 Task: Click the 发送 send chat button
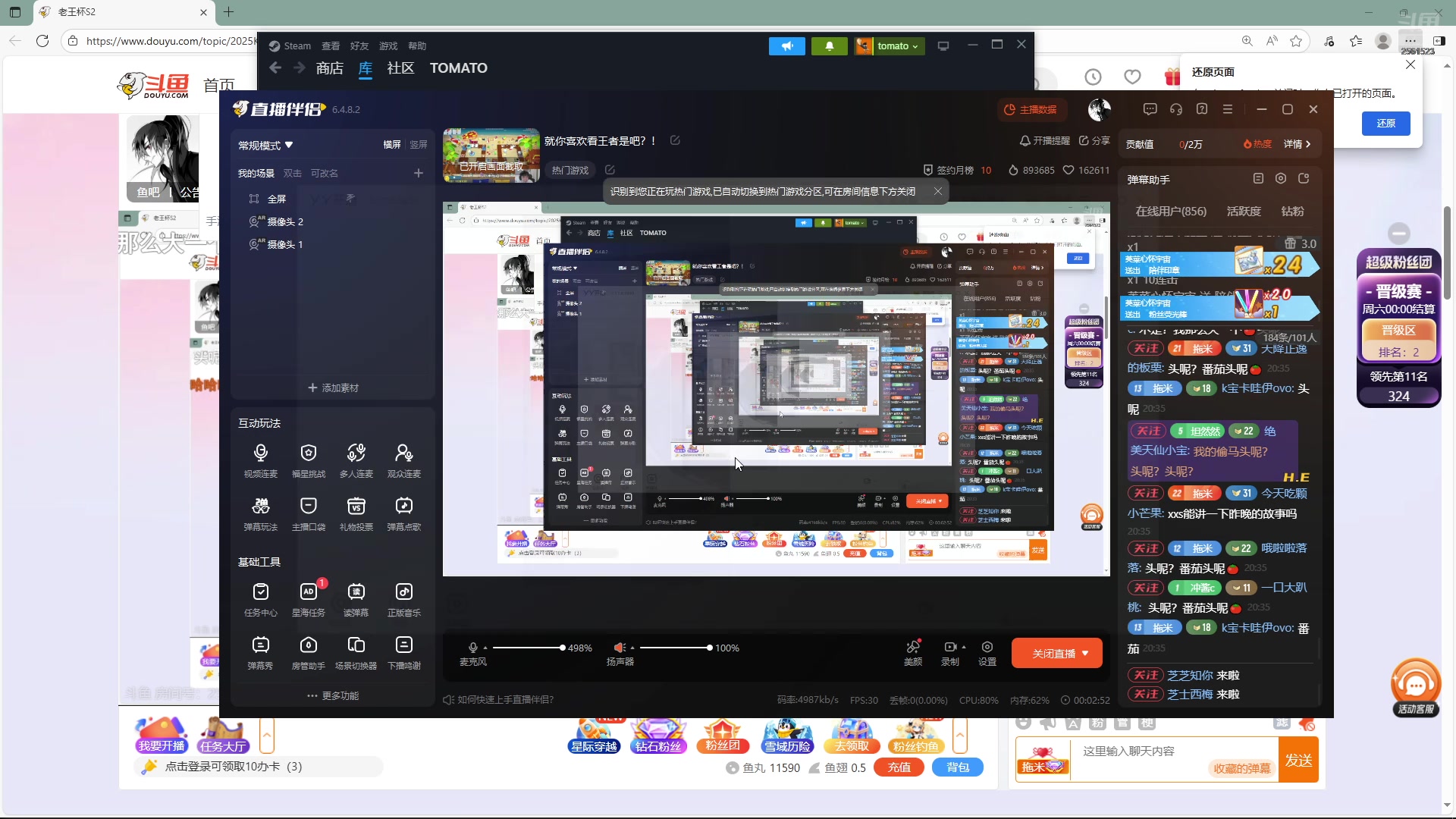(1298, 761)
